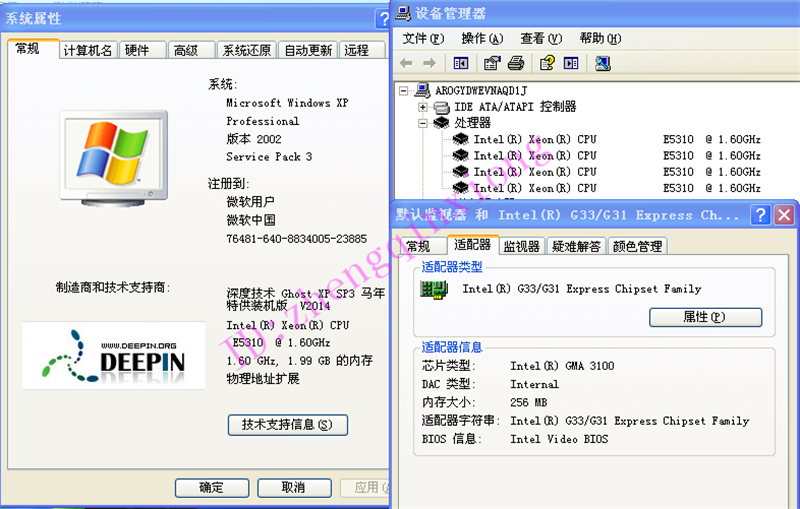The width and height of the screenshot is (800, 509).
Task: Click the Back arrow in Device Manager toolbar
Action: [x=406, y=63]
